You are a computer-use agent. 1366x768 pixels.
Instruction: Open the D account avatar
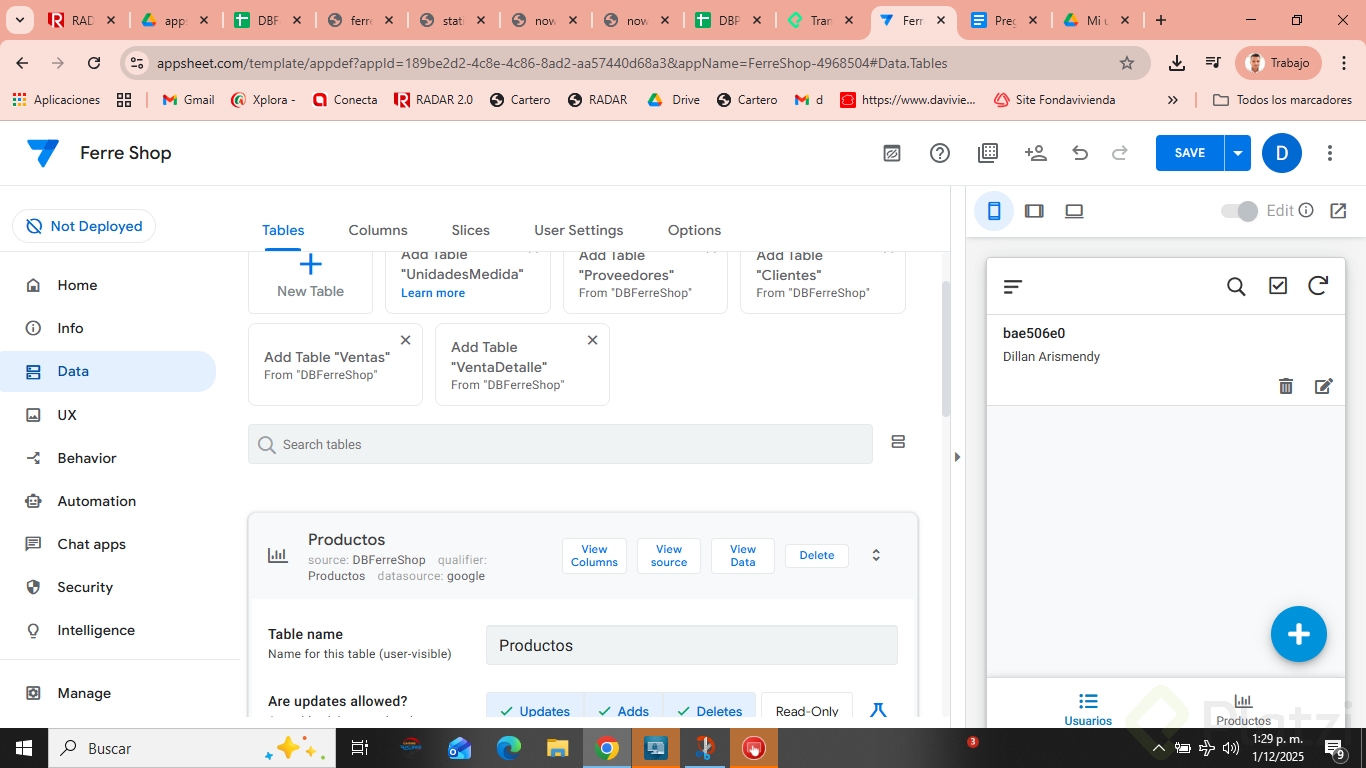click(x=1282, y=153)
